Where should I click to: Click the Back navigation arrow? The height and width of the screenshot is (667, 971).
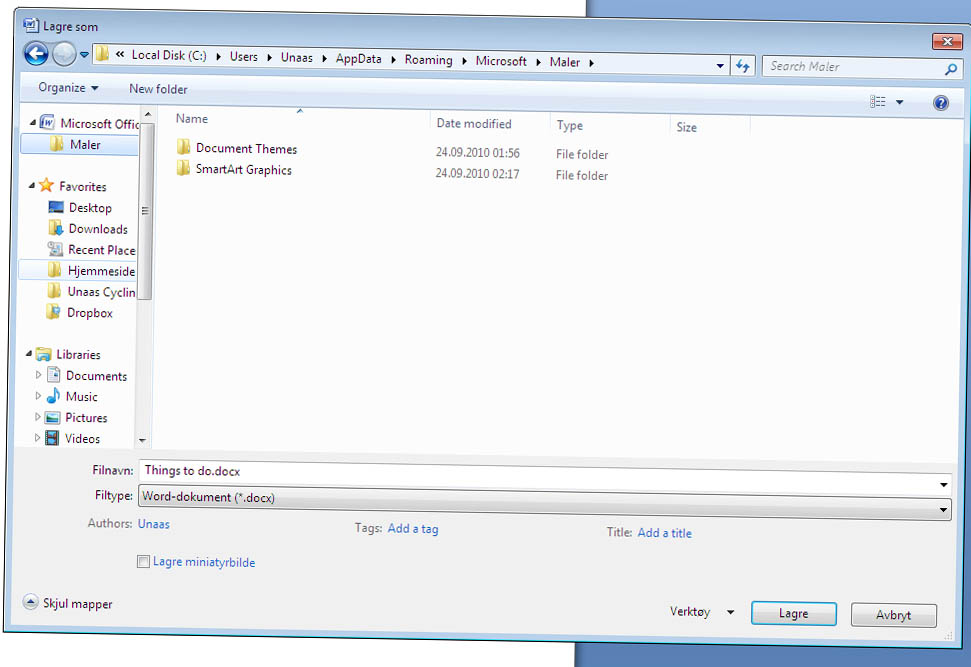click(36, 54)
